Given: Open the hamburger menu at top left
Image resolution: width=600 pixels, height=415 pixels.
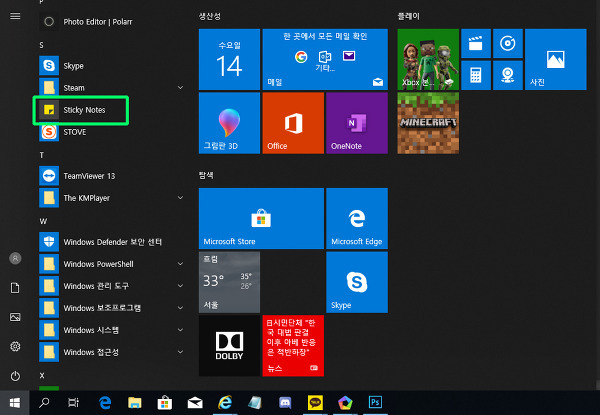Looking at the screenshot, I should click(x=15, y=16).
